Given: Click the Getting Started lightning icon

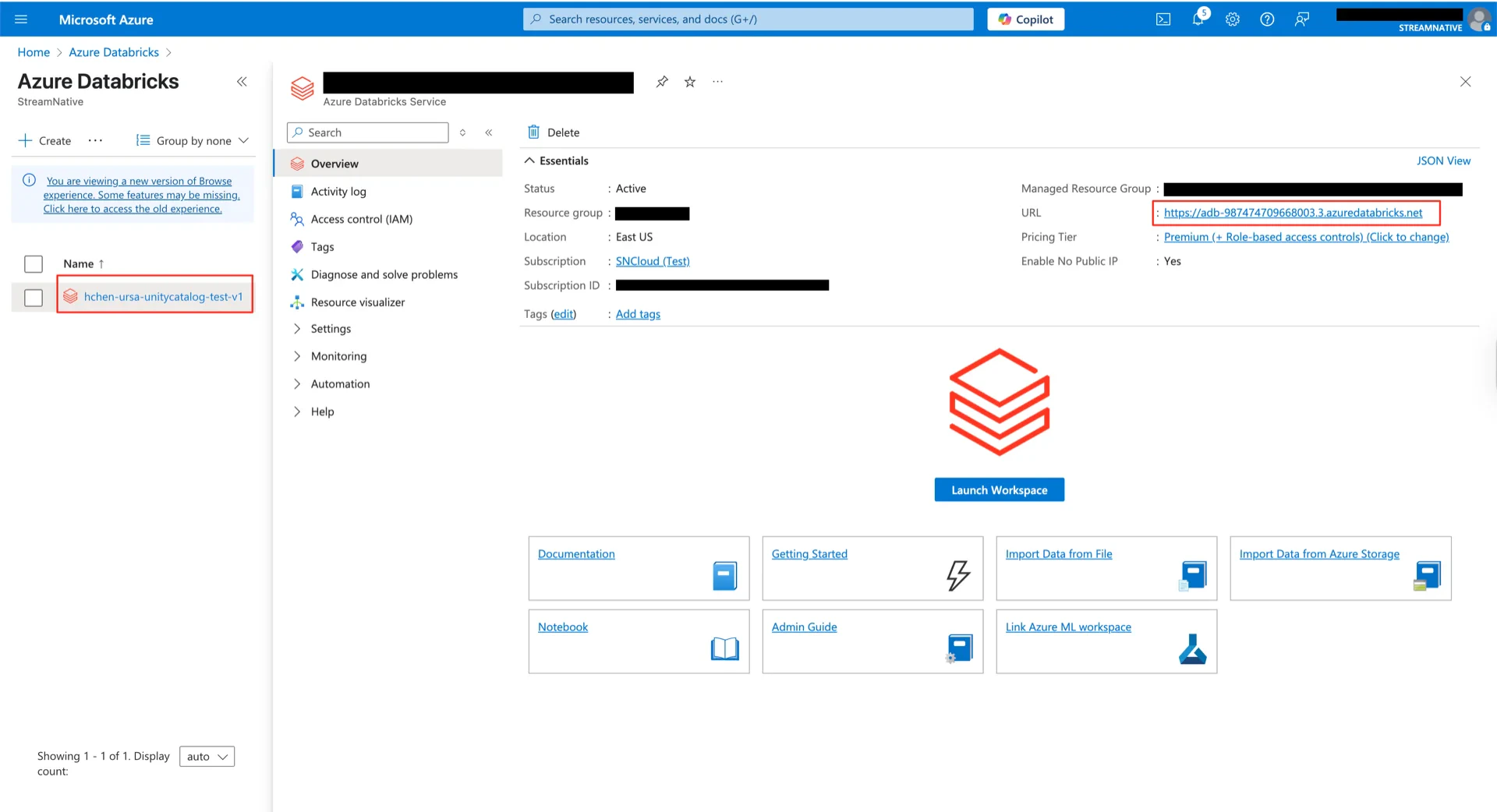Looking at the screenshot, I should [x=958, y=575].
